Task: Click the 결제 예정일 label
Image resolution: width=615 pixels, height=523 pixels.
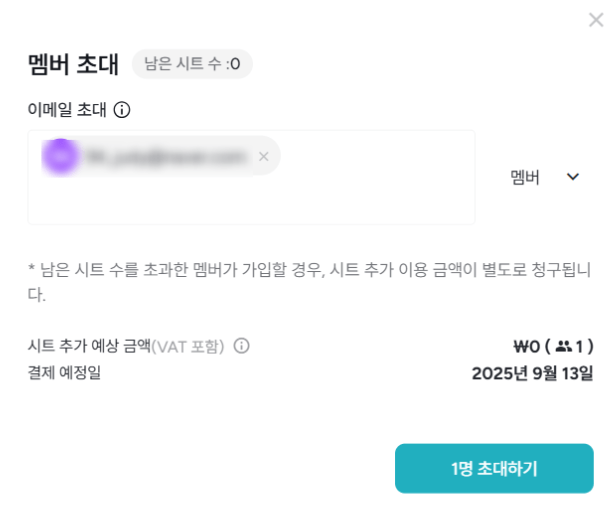Action: (x=64, y=373)
